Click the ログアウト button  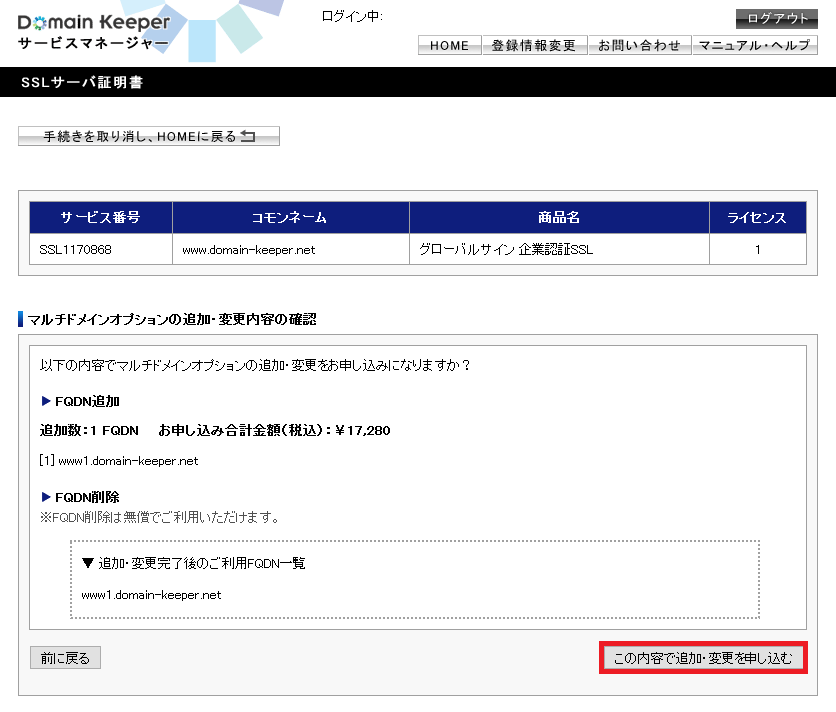point(776,19)
